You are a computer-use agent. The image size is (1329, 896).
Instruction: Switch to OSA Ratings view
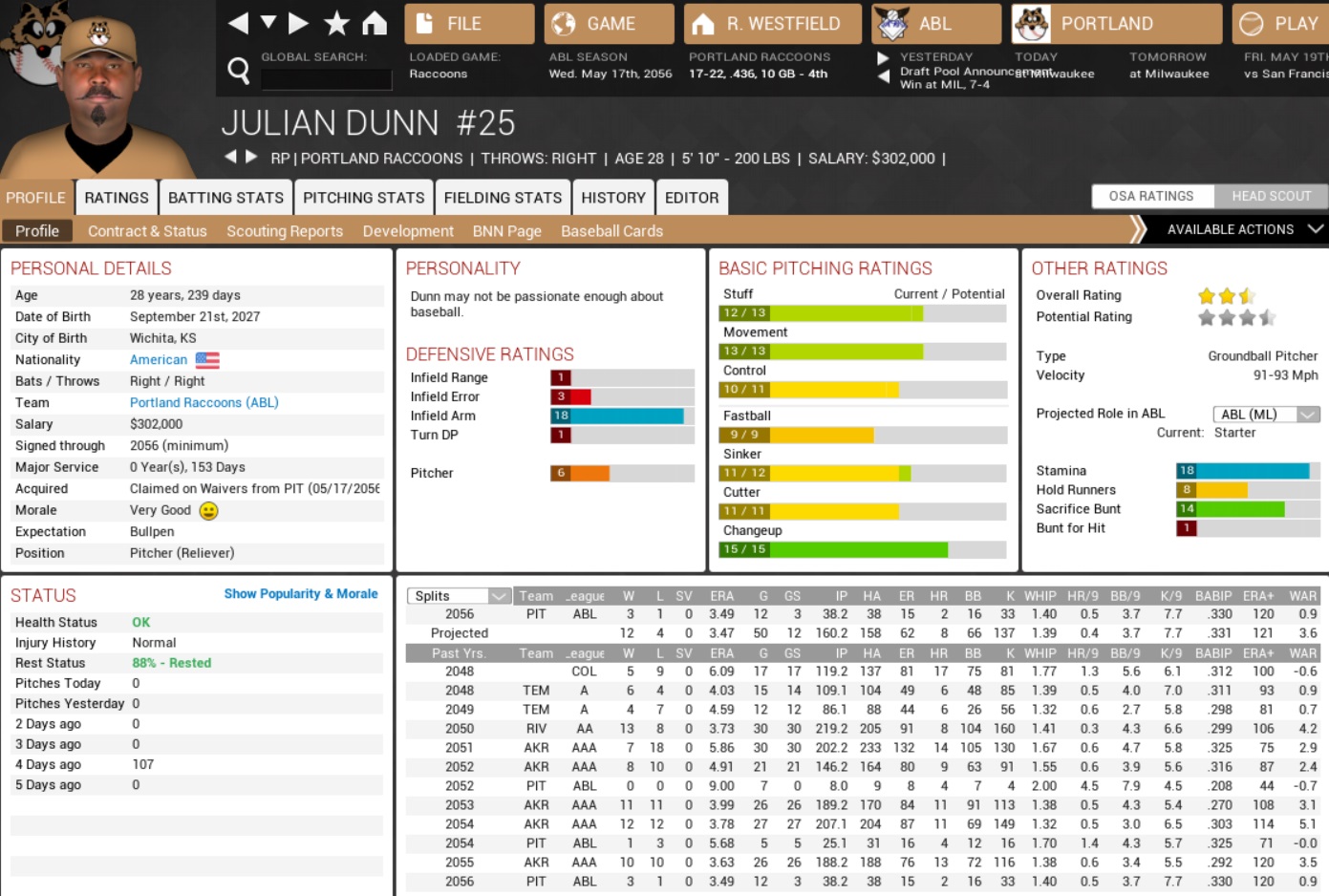[1151, 196]
